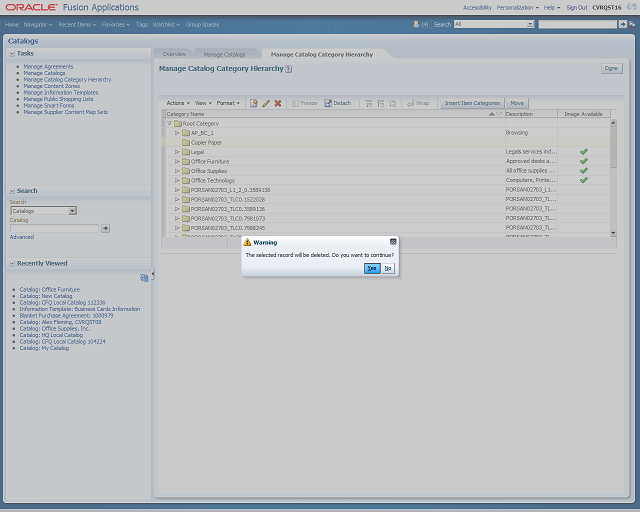Click the Insert Item Categories button
Screen dimensions: 640x512
(x=472, y=103)
